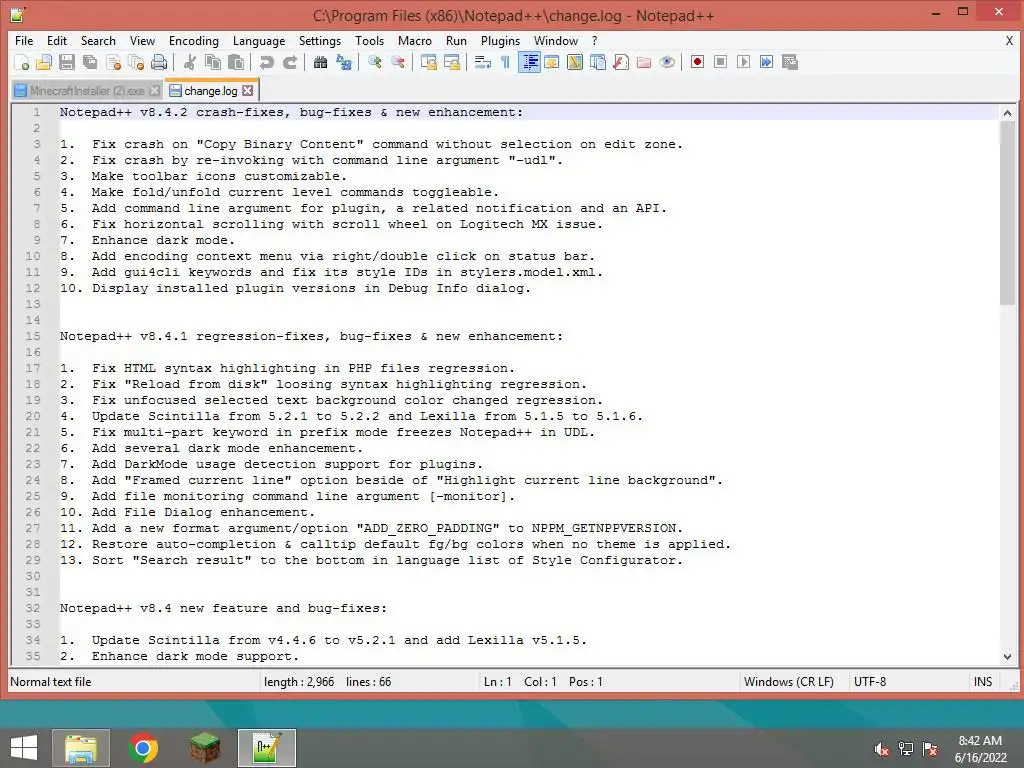Click the Close All toolbar icon
Screen dimensions: 1024x768
coord(136,62)
